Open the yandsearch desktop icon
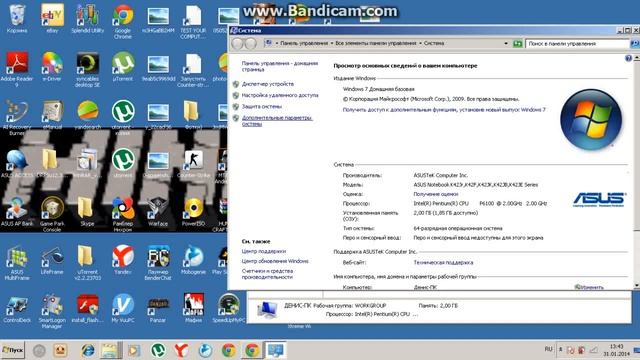Viewport: 640px width, 360px height. [x=87, y=115]
